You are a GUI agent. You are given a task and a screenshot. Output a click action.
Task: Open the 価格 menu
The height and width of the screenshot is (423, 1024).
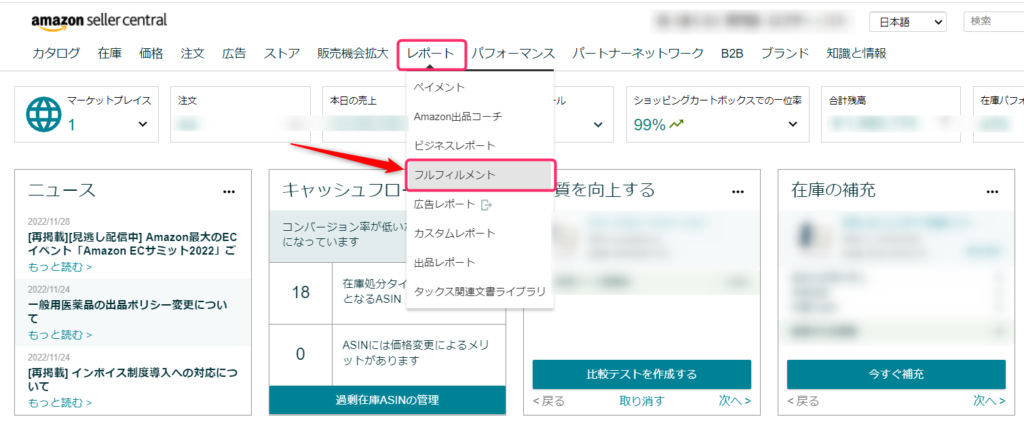click(x=151, y=54)
